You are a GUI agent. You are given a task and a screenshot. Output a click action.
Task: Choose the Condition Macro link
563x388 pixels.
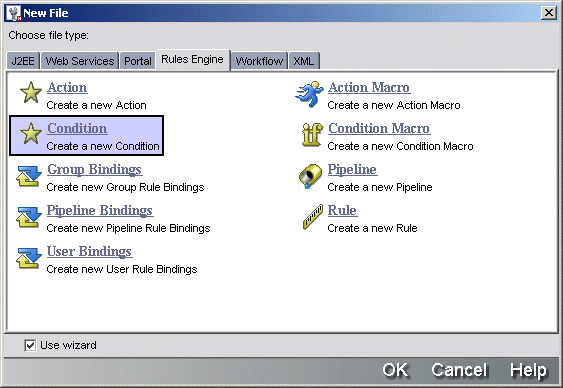(379, 128)
